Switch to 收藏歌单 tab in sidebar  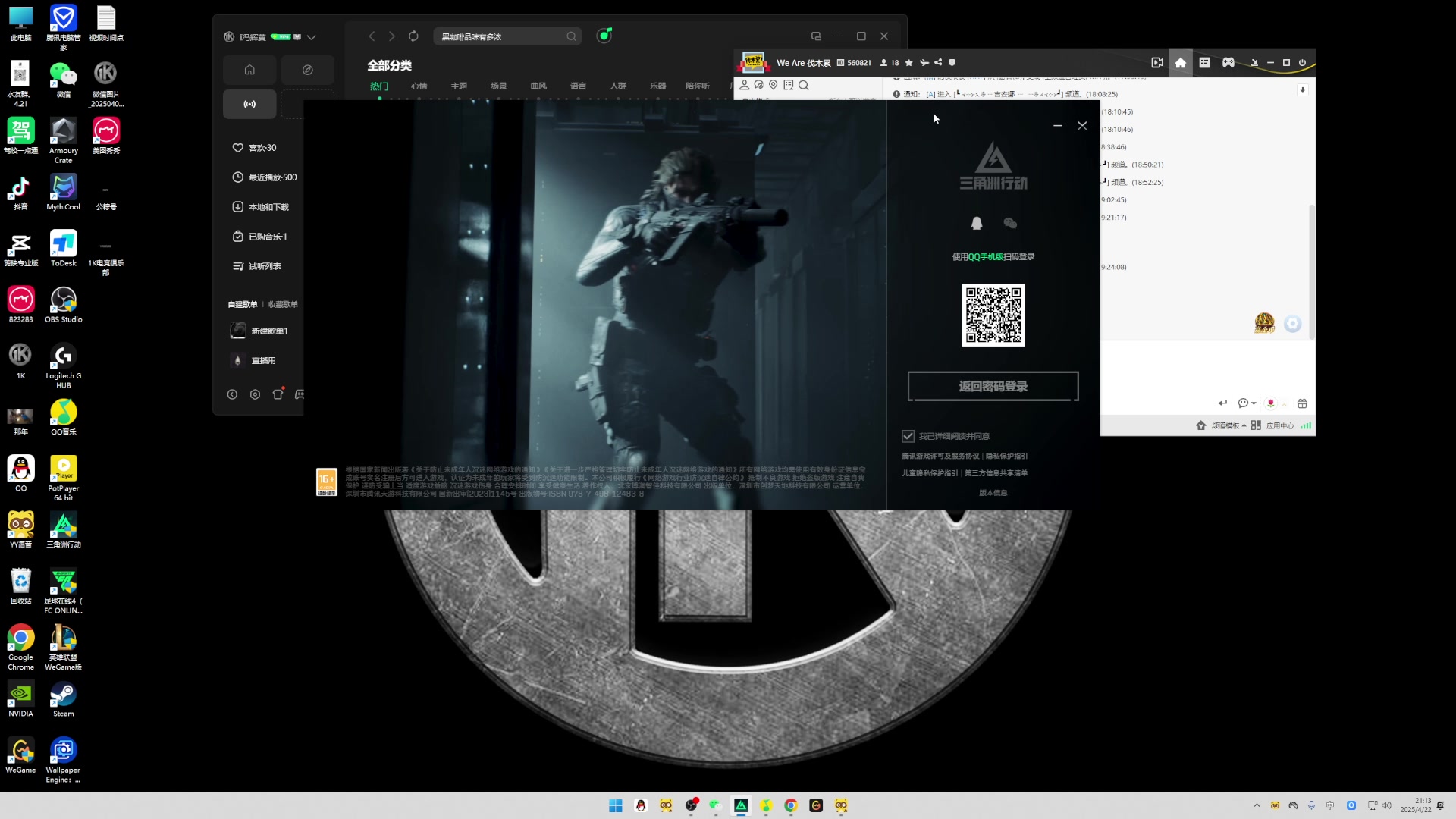[283, 304]
